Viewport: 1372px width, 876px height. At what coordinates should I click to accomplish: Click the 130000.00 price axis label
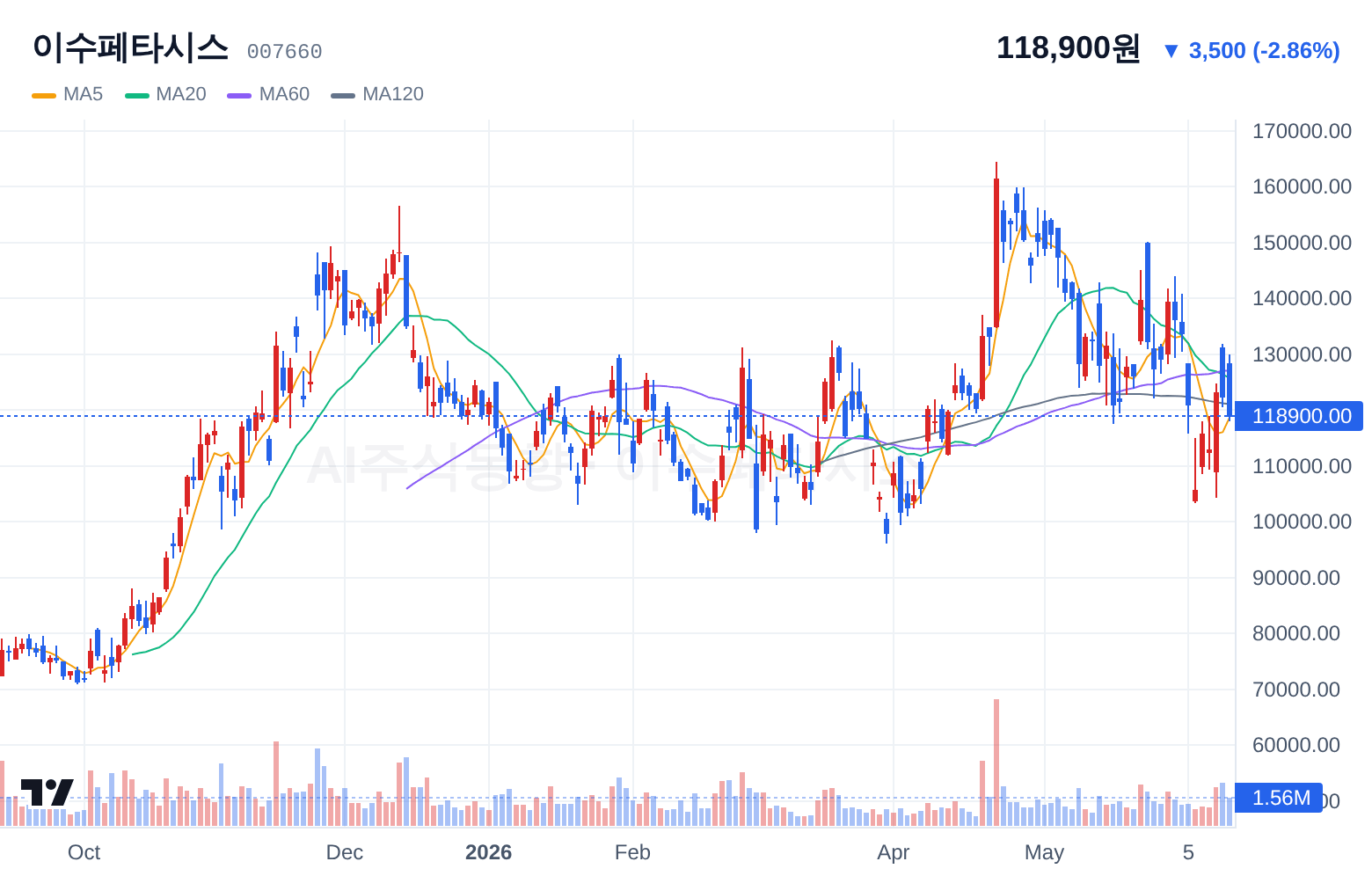(x=1302, y=354)
